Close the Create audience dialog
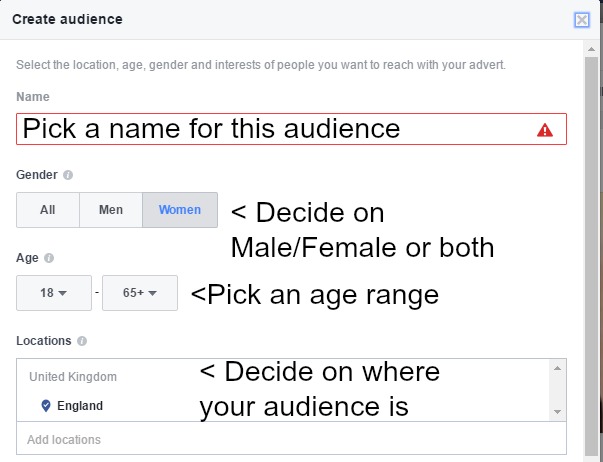This screenshot has width=603, height=462. click(x=582, y=19)
